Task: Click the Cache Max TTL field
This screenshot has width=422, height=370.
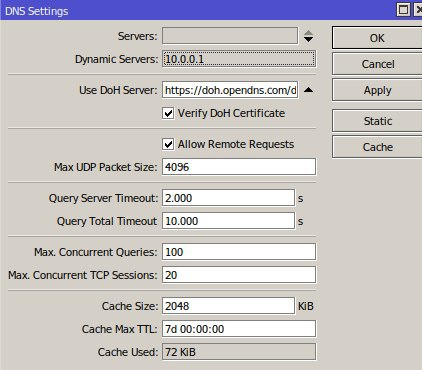Action: 239,329
